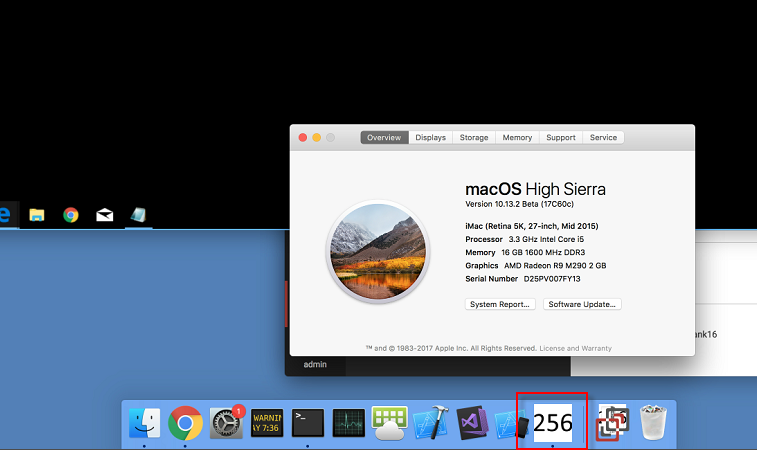Open the Service tab
Image resolution: width=757 pixels, height=450 pixels.
coord(603,138)
